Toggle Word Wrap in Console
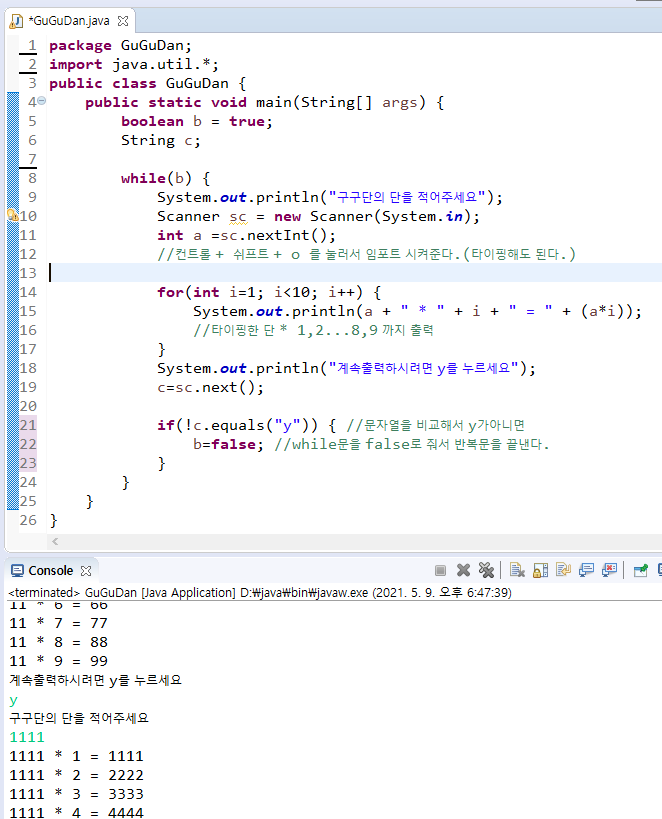 tap(563, 570)
